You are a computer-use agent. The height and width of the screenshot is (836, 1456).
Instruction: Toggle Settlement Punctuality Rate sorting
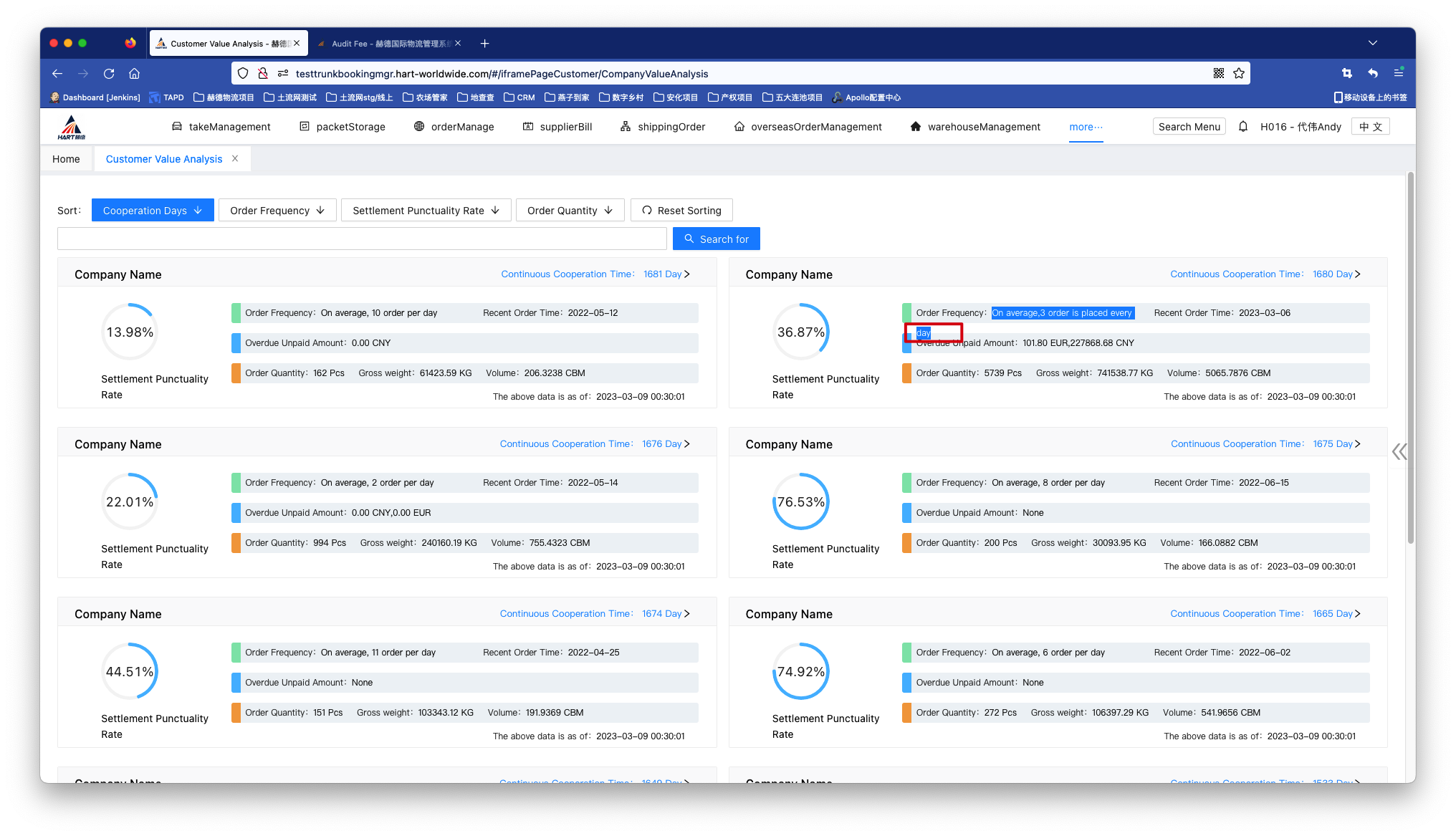(426, 211)
